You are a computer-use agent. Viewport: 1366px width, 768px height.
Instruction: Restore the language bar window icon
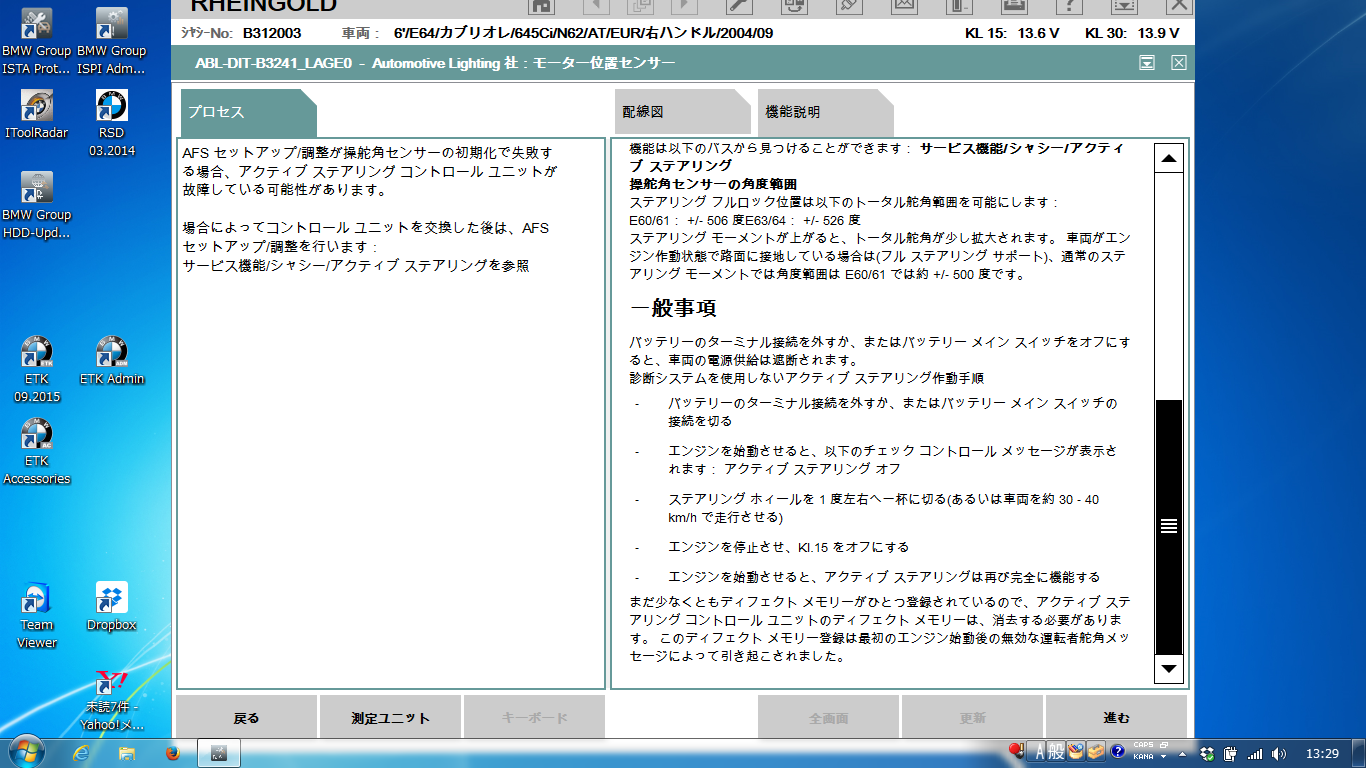(1163, 746)
